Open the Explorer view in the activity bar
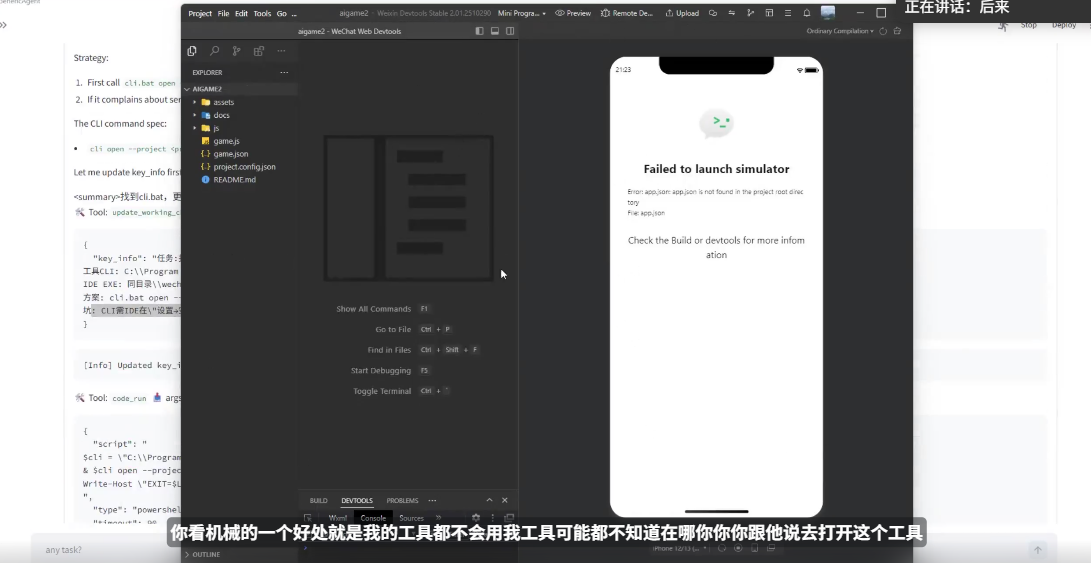Viewport: 1091px width, 563px height. [x=192, y=51]
